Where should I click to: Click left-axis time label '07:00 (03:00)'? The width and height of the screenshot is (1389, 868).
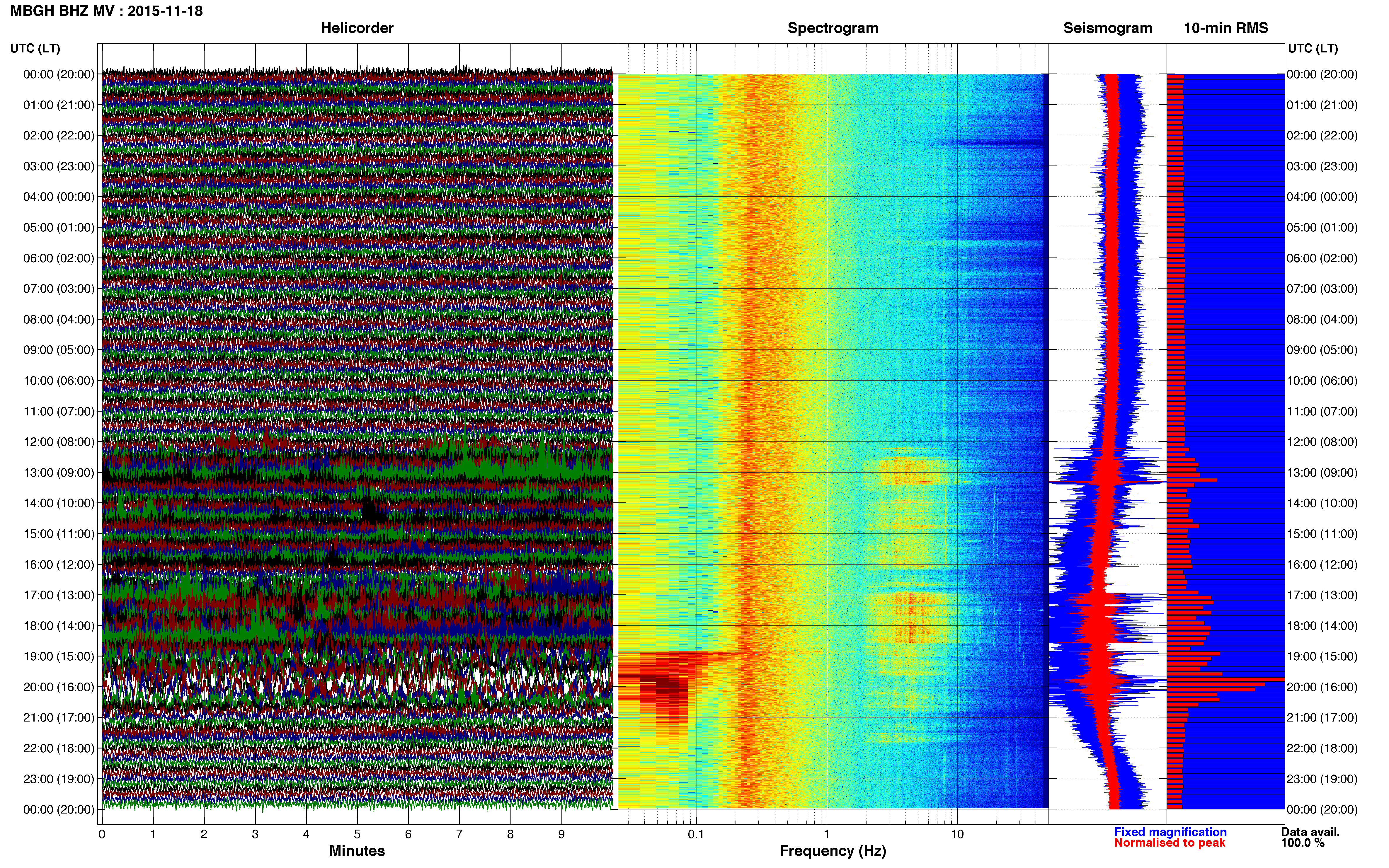click(59, 289)
